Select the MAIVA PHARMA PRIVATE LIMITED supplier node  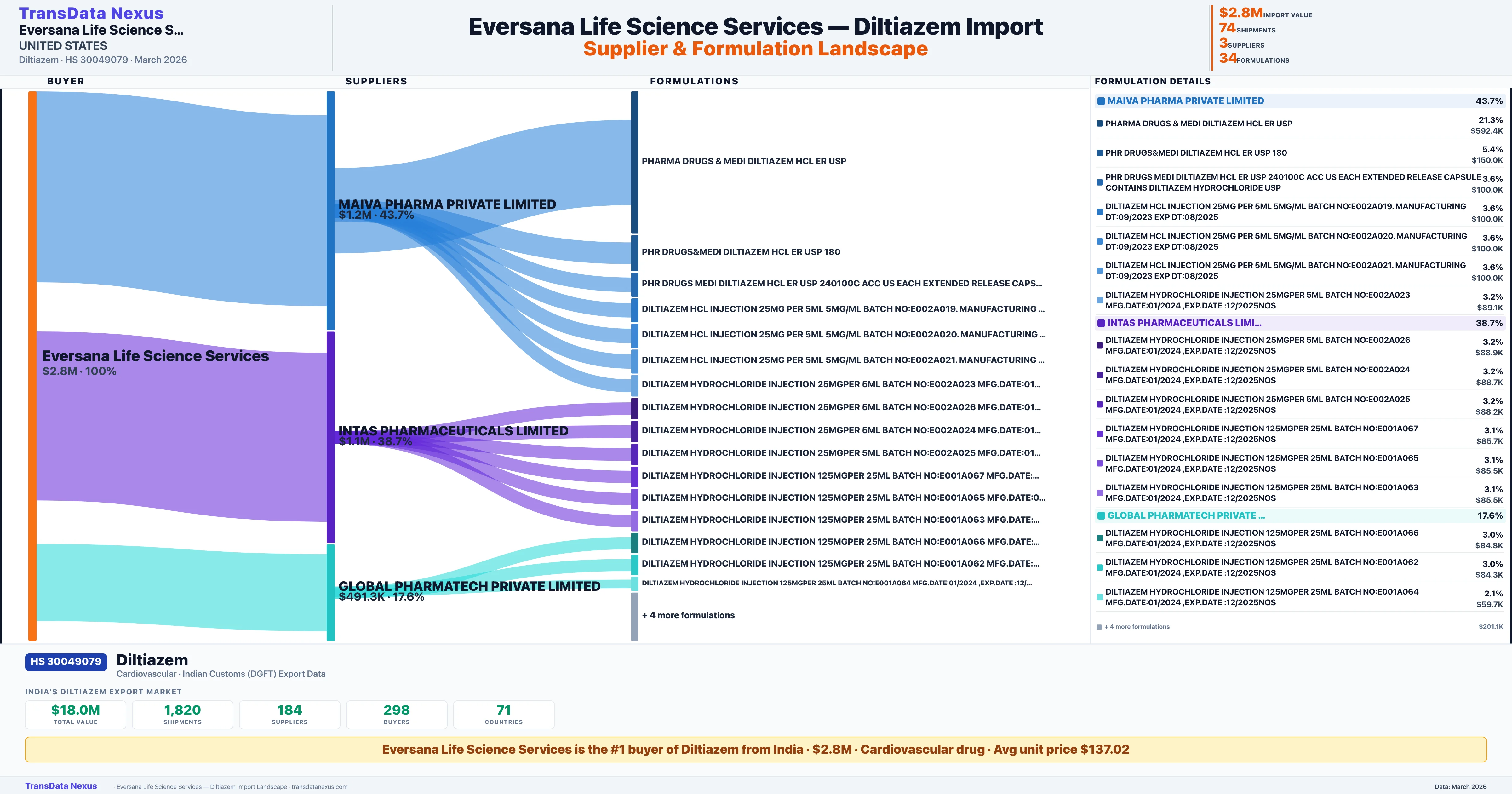[x=330, y=210]
